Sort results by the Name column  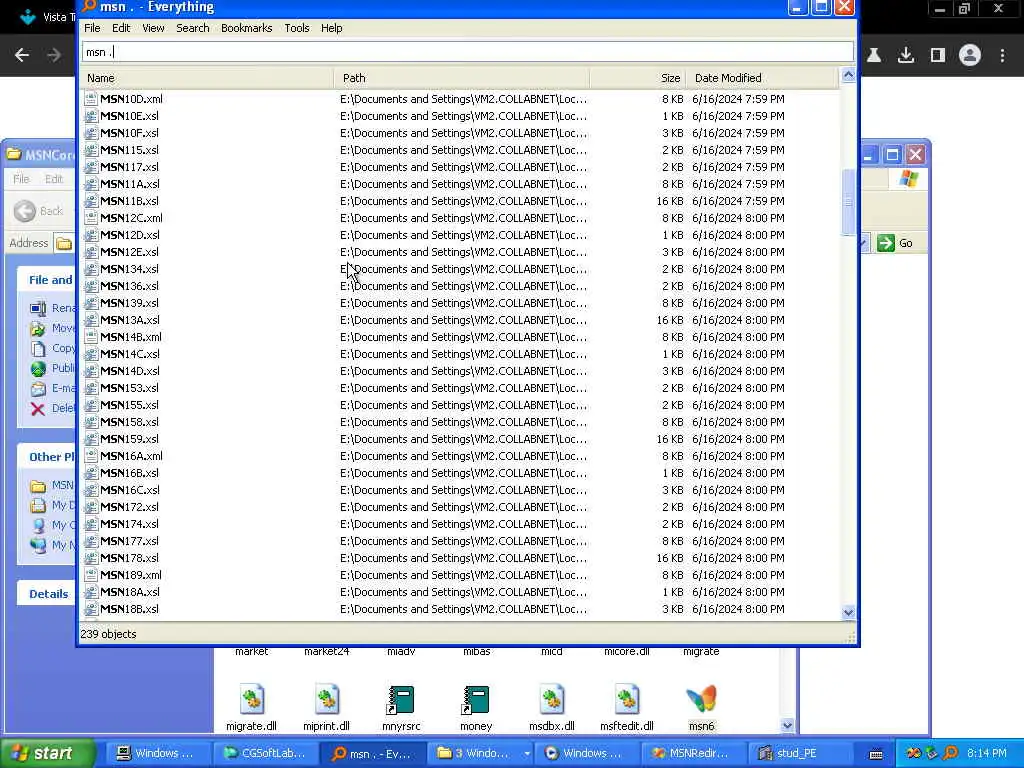click(207, 78)
